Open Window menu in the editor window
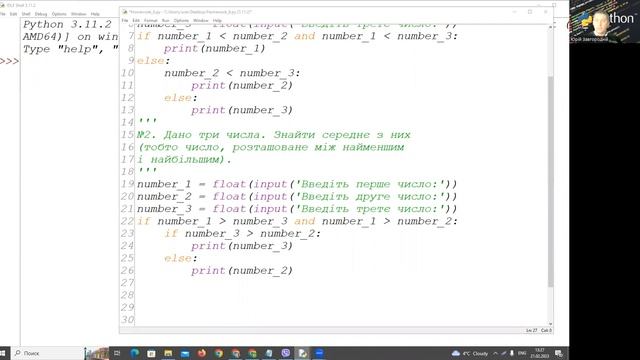This screenshot has height=360, width=640. coord(200,20)
